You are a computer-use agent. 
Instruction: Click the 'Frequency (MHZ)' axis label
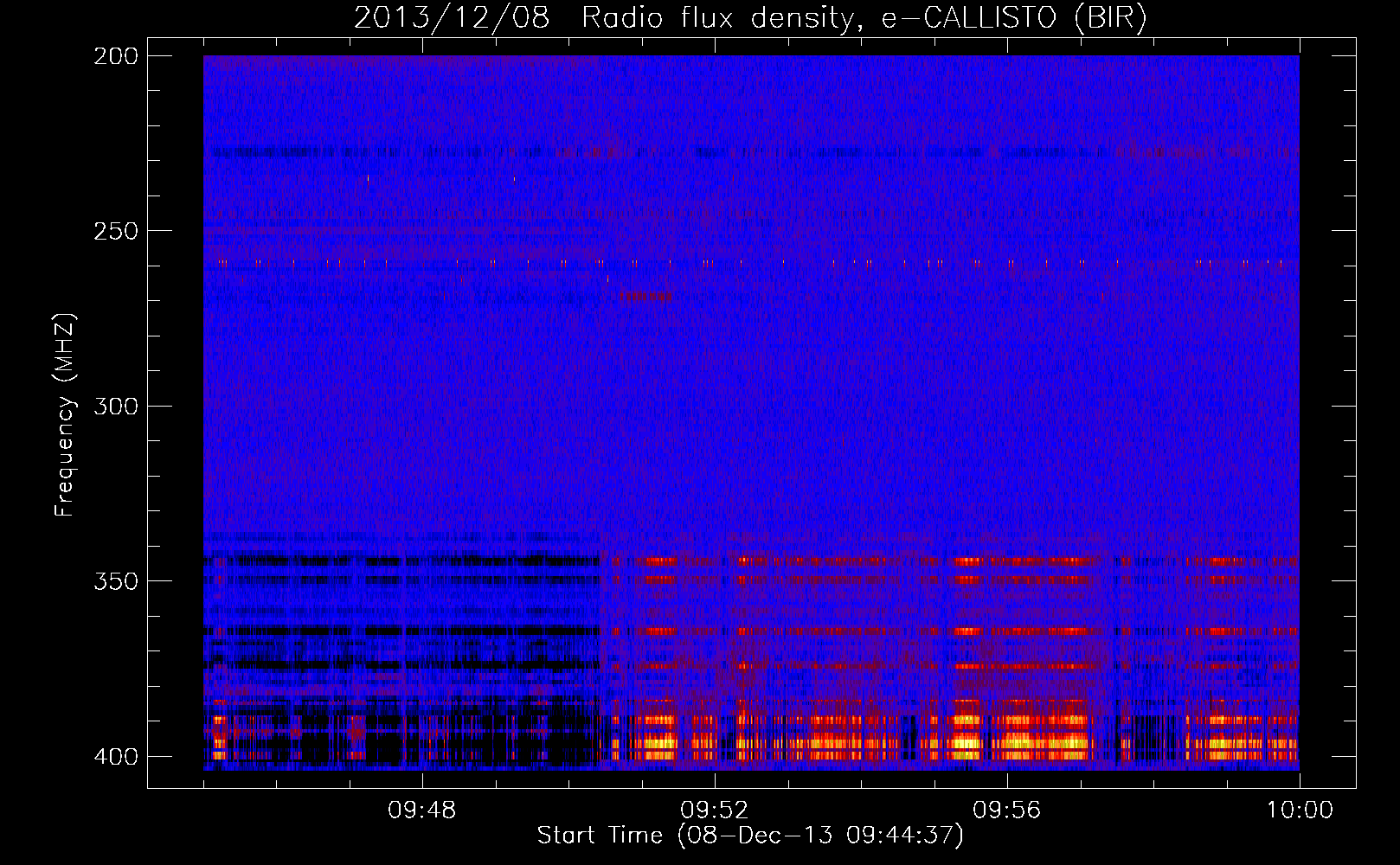(65, 415)
